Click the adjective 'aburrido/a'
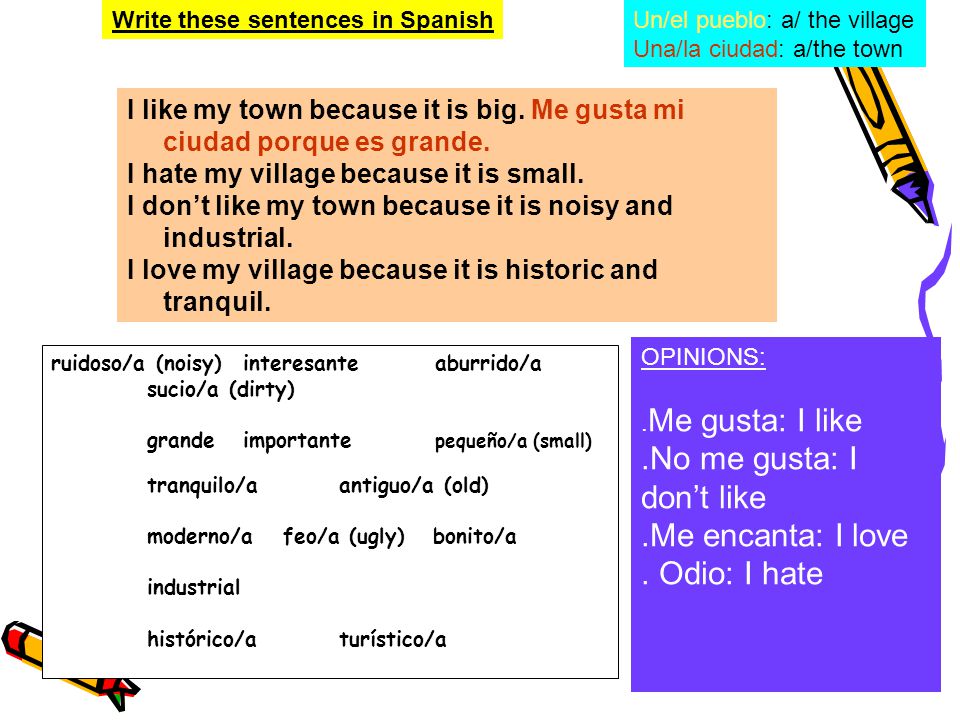This screenshot has width=960, height=720. 488,364
